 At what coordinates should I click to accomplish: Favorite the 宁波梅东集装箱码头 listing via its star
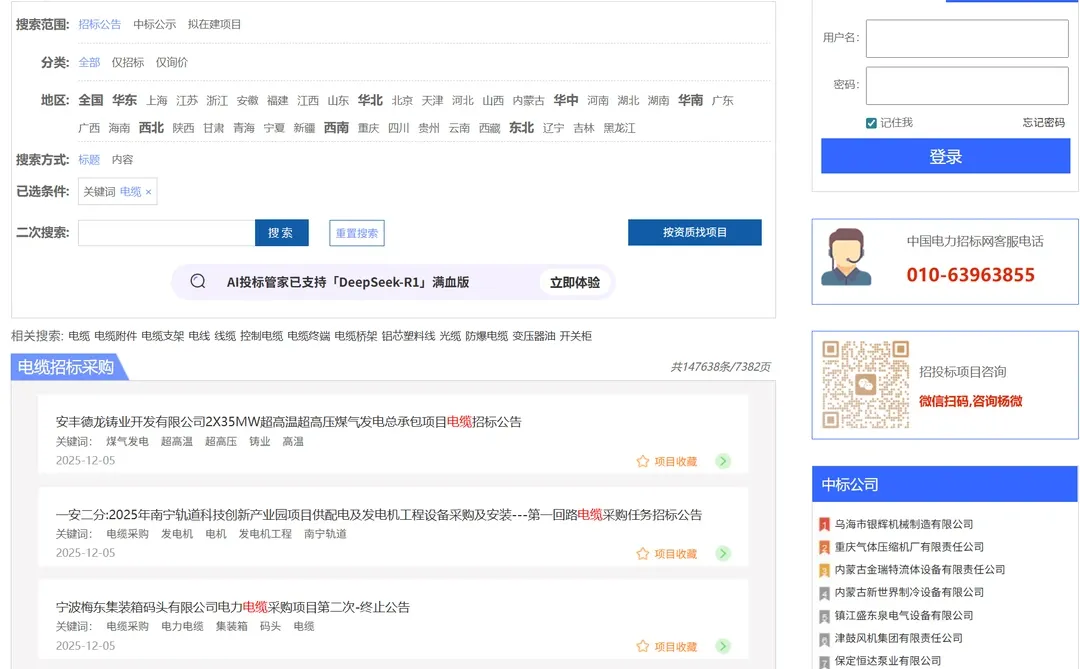click(641, 645)
